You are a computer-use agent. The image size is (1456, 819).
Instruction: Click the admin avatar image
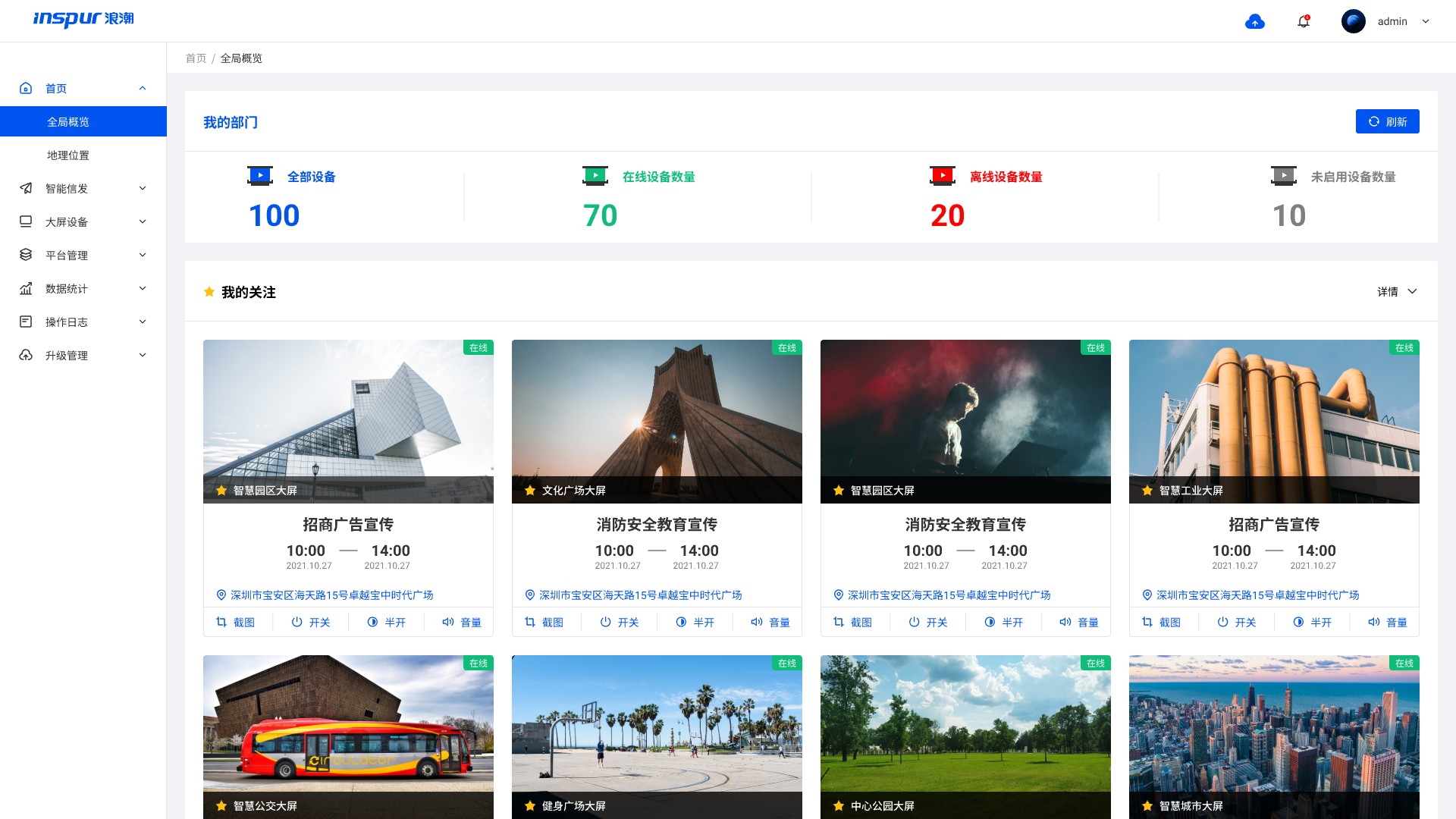click(1354, 21)
